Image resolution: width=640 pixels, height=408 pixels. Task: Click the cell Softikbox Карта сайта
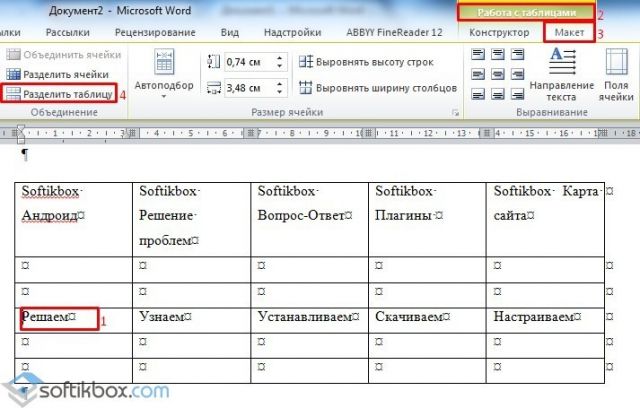click(x=545, y=220)
